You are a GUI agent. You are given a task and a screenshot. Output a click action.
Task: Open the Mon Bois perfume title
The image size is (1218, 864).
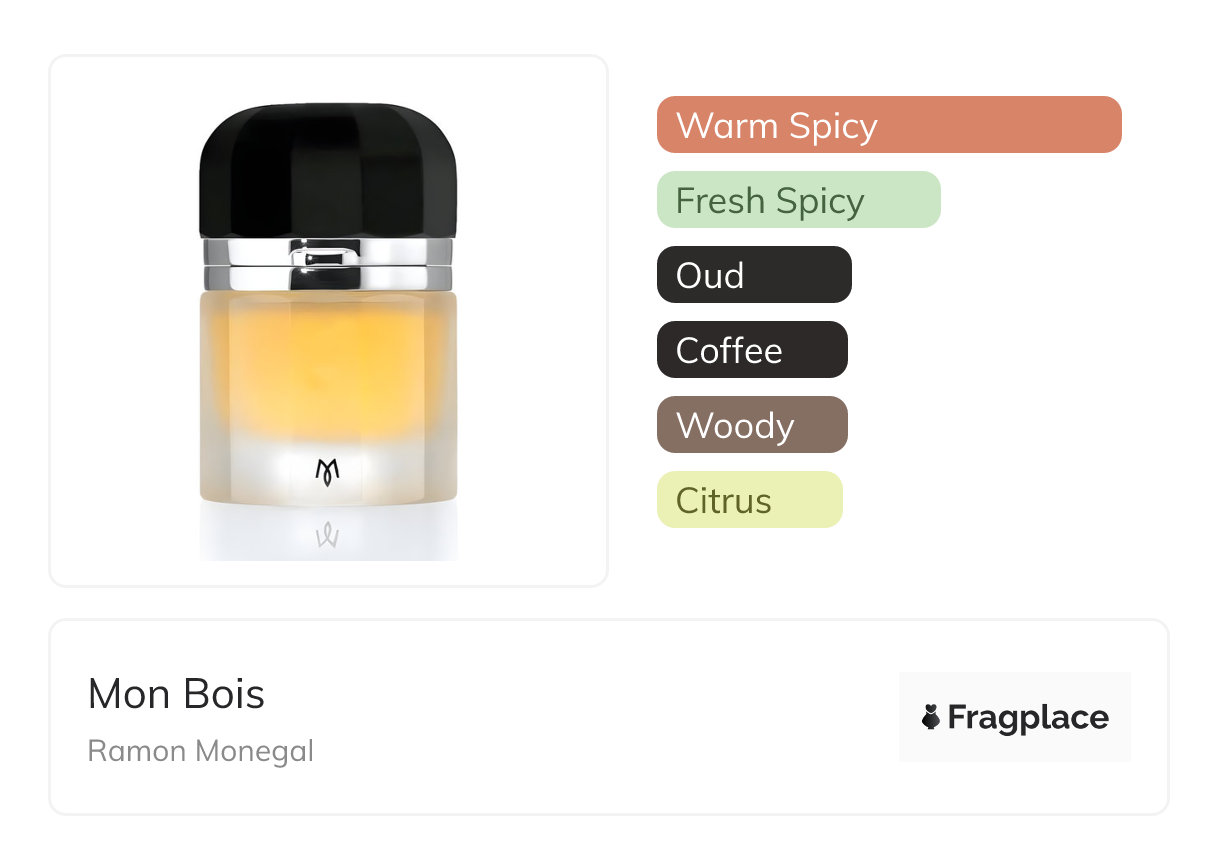pos(176,694)
